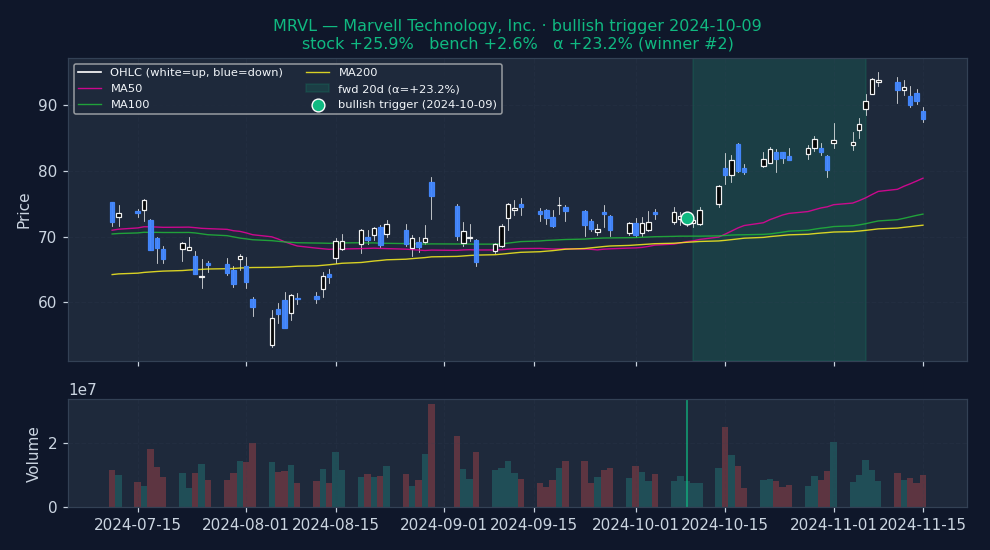Click the Price y-axis title
The image size is (990, 550).
point(24,211)
